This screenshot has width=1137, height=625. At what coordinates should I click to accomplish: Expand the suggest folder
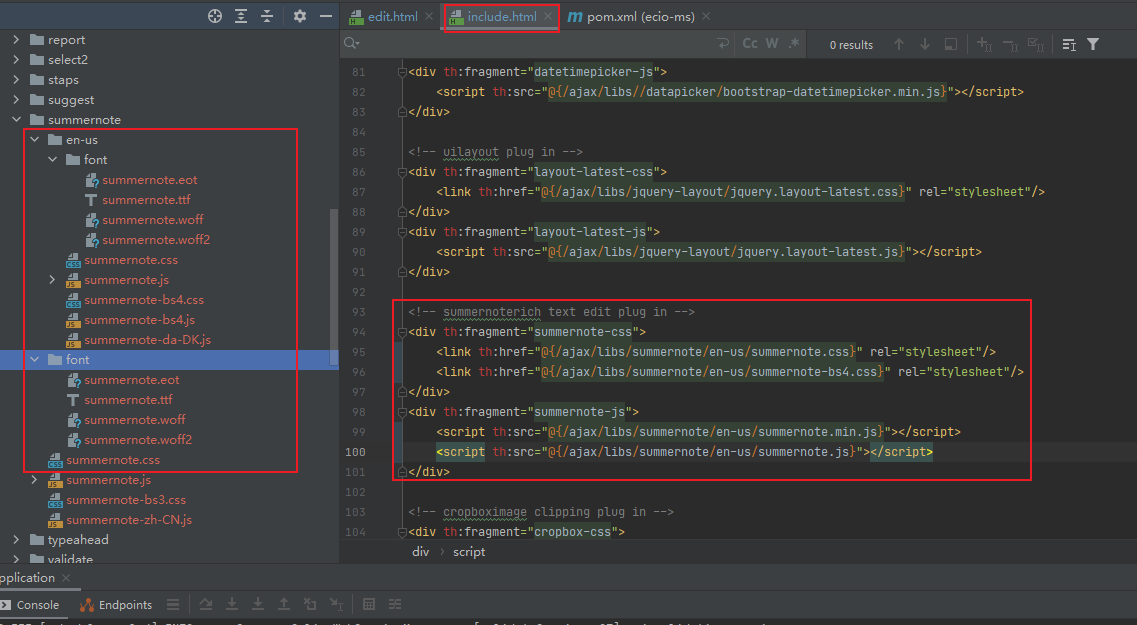tap(16, 99)
